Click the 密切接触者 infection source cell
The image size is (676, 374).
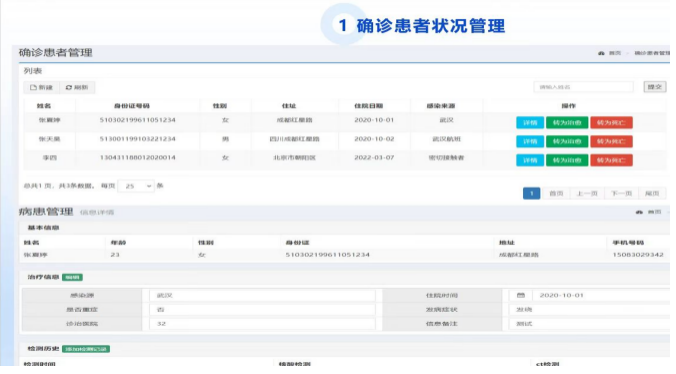pyautogui.click(x=446, y=158)
